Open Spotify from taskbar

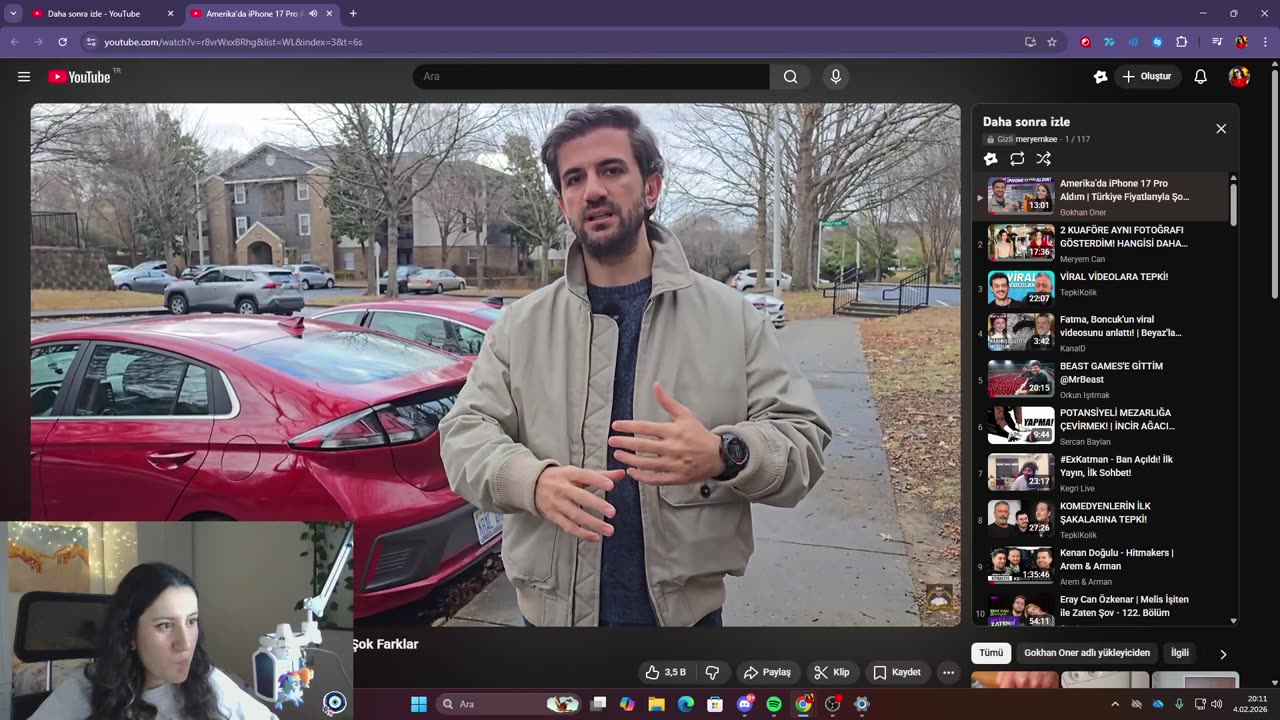tap(774, 704)
